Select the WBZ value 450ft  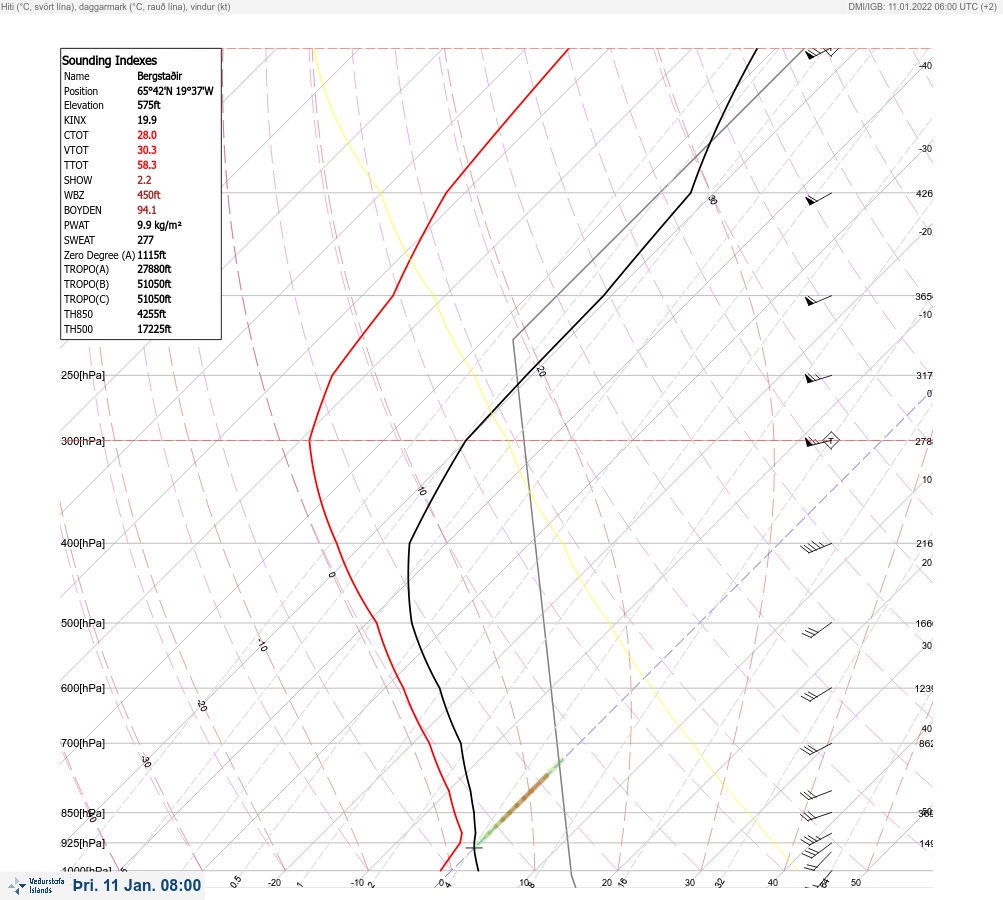[148, 194]
